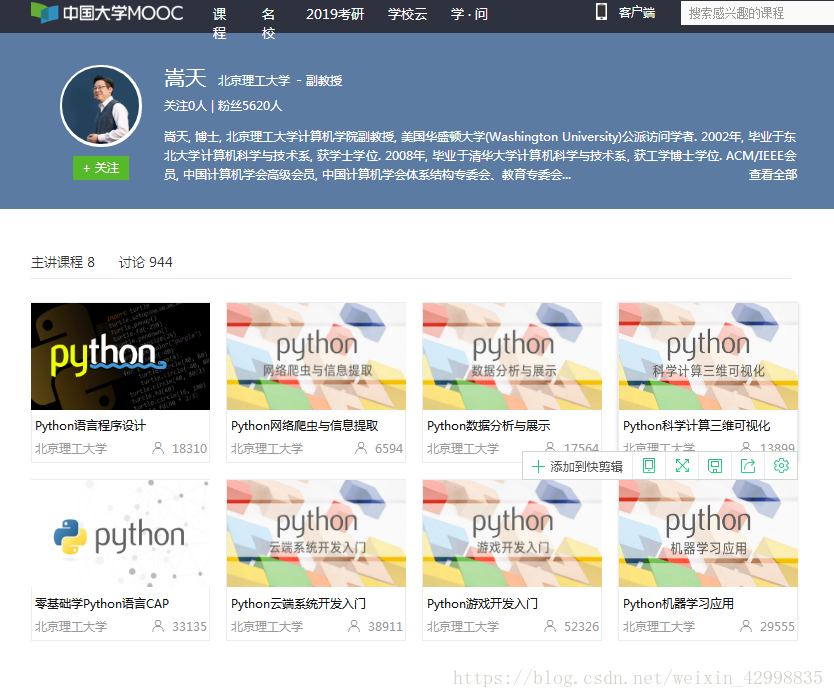Click the share export icon in the clip toolbar
The image size is (834, 698).
748,466
